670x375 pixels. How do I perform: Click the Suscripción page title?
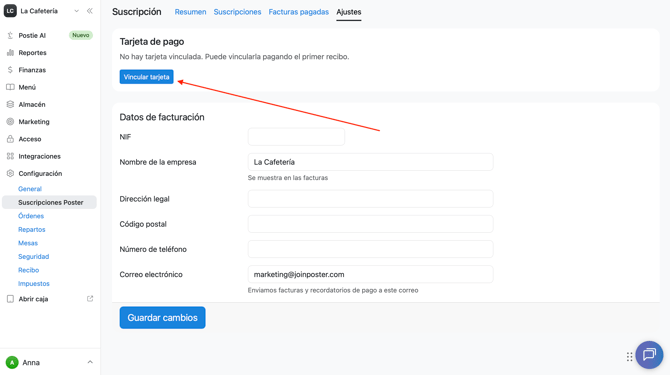(x=137, y=12)
